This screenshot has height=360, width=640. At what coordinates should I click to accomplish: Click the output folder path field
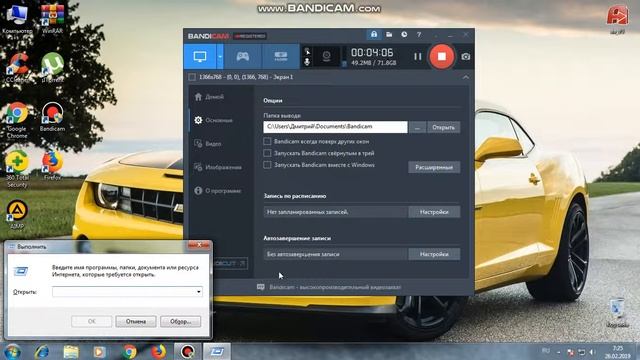point(335,127)
